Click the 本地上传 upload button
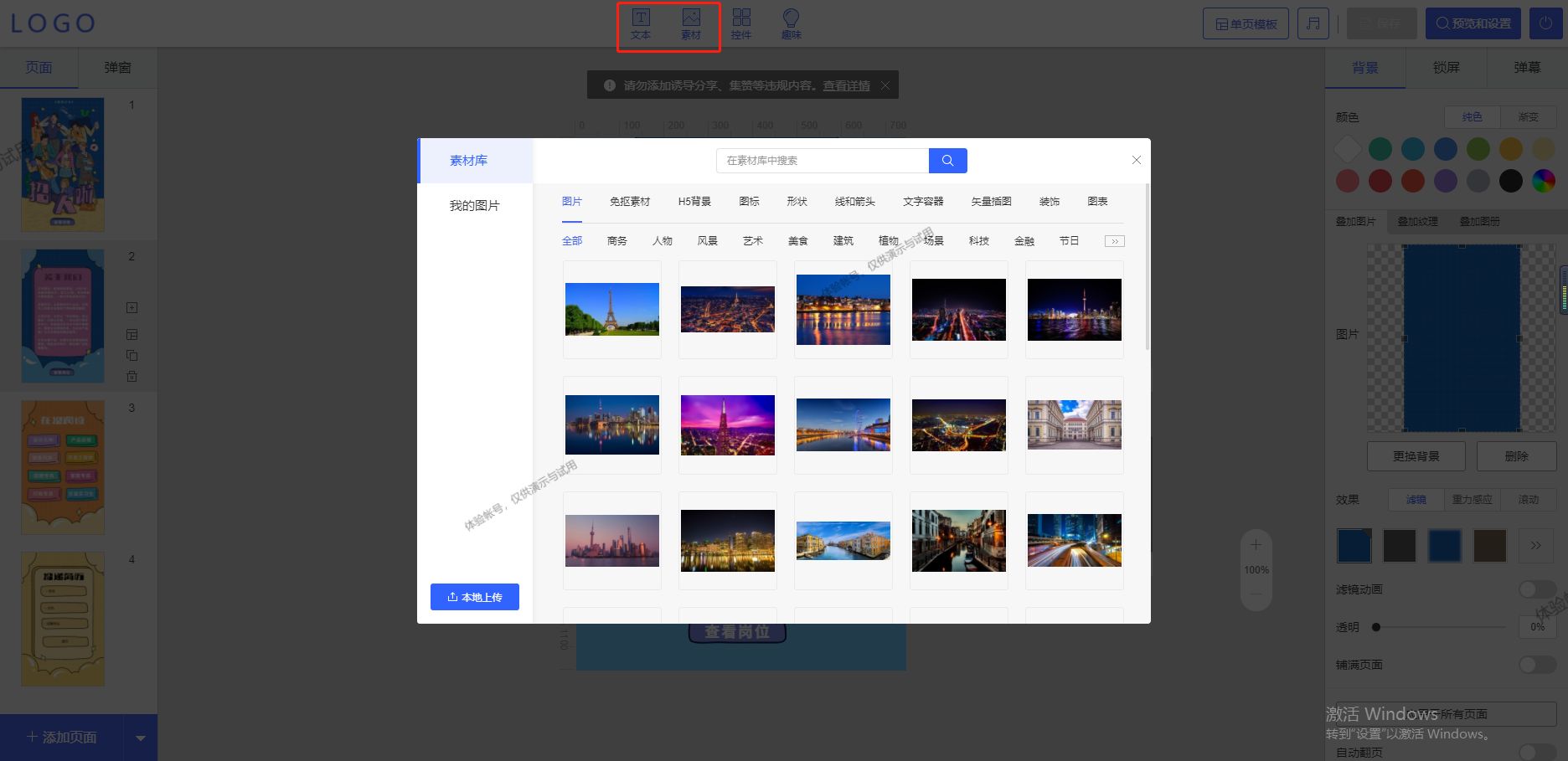The width and height of the screenshot is (1568, 761). coord(475,597)
